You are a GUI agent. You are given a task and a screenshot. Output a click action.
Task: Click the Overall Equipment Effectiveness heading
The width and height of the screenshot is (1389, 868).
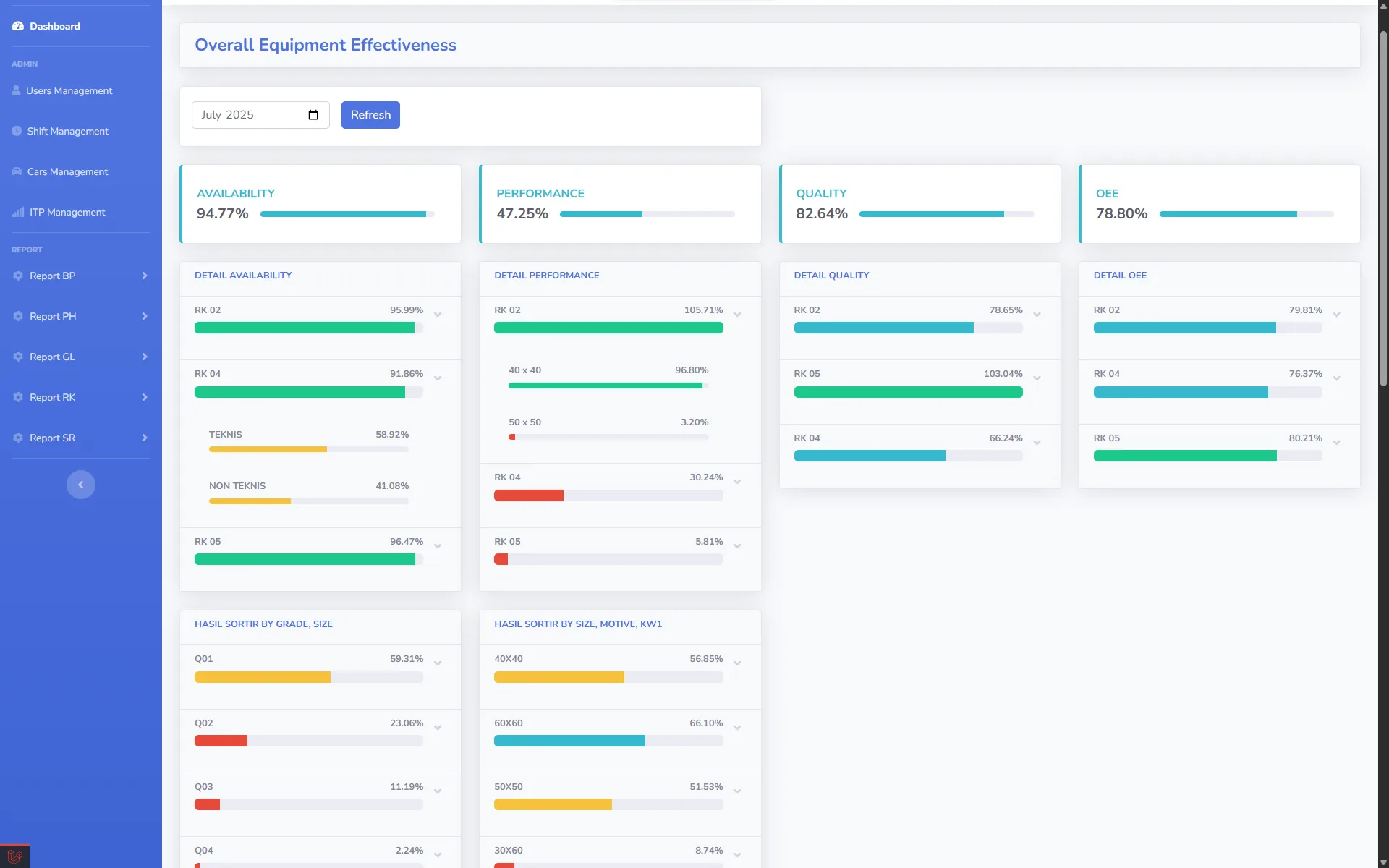326,45
